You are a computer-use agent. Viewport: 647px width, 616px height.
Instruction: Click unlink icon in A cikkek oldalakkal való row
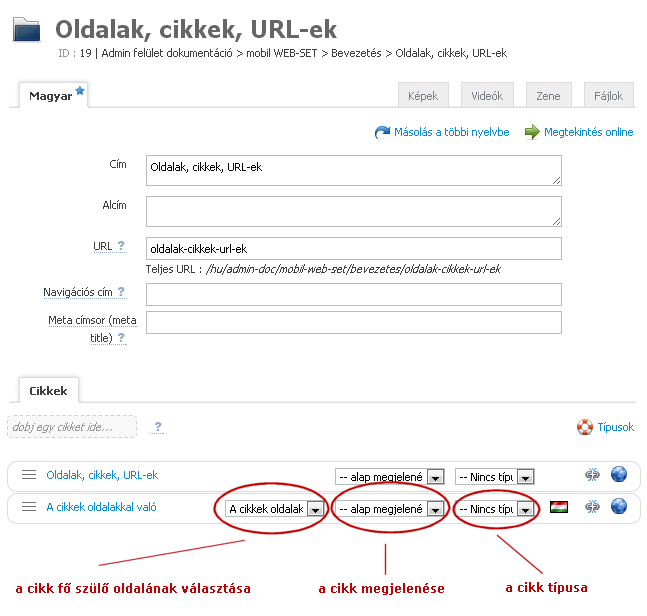(x=592, y=507)
